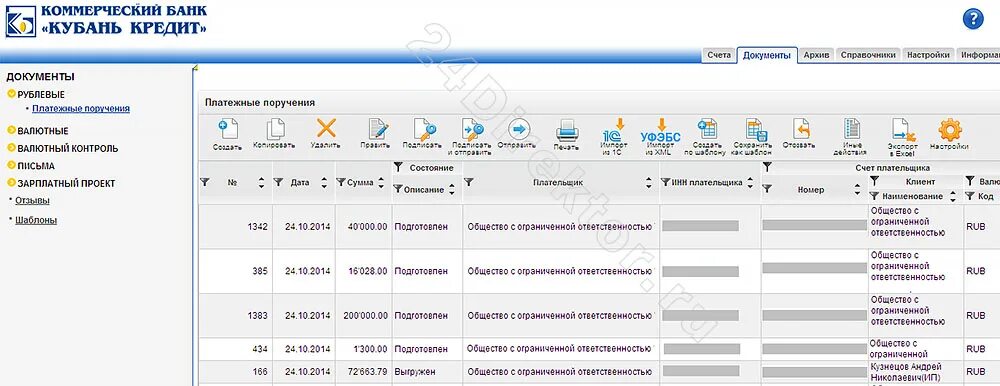Click filter funnel of Сумма column
The height and width of the screenshot is (386, 1000).
pos(341,182)
